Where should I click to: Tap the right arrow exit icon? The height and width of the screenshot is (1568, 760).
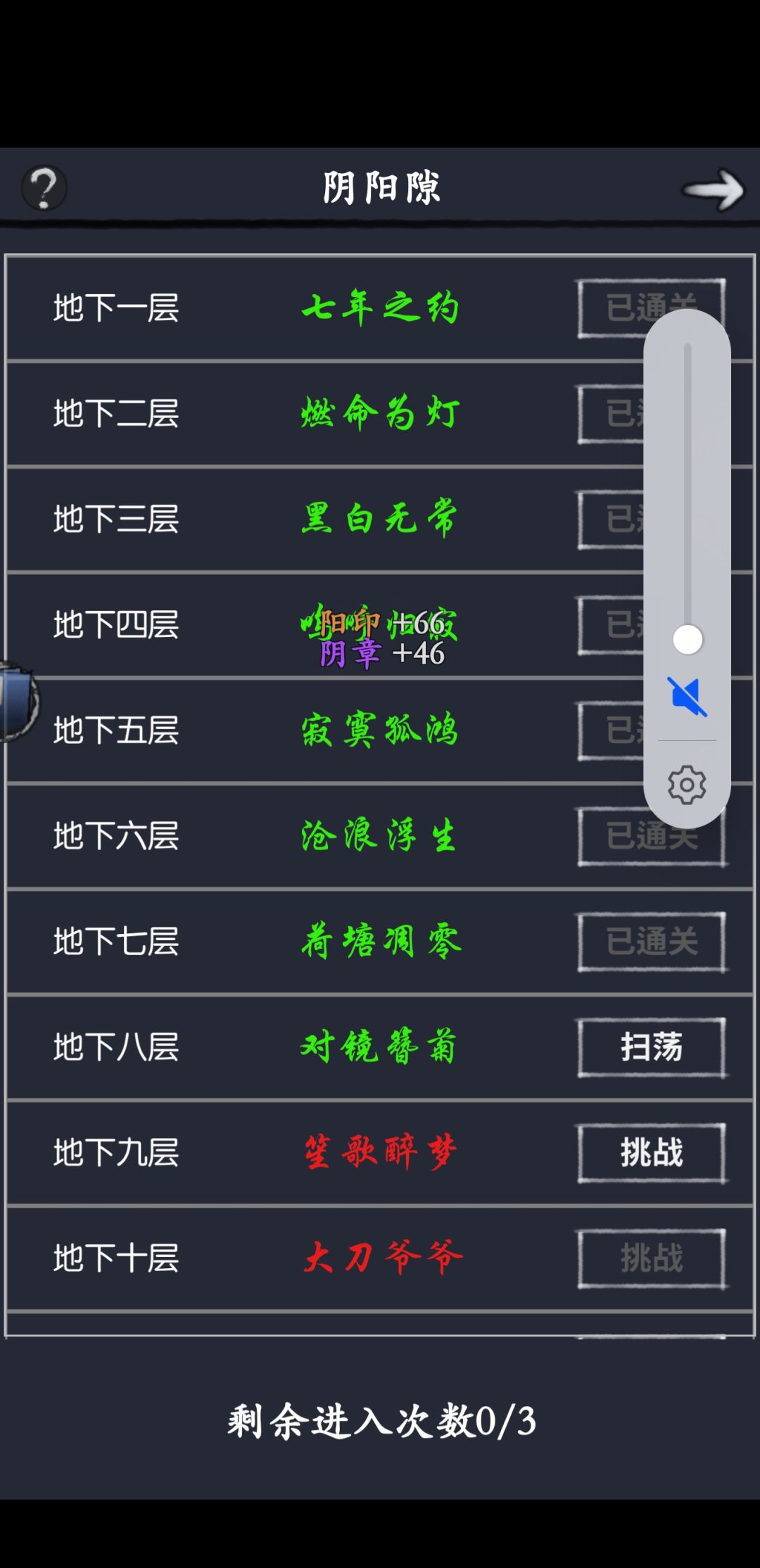[714, 189]
